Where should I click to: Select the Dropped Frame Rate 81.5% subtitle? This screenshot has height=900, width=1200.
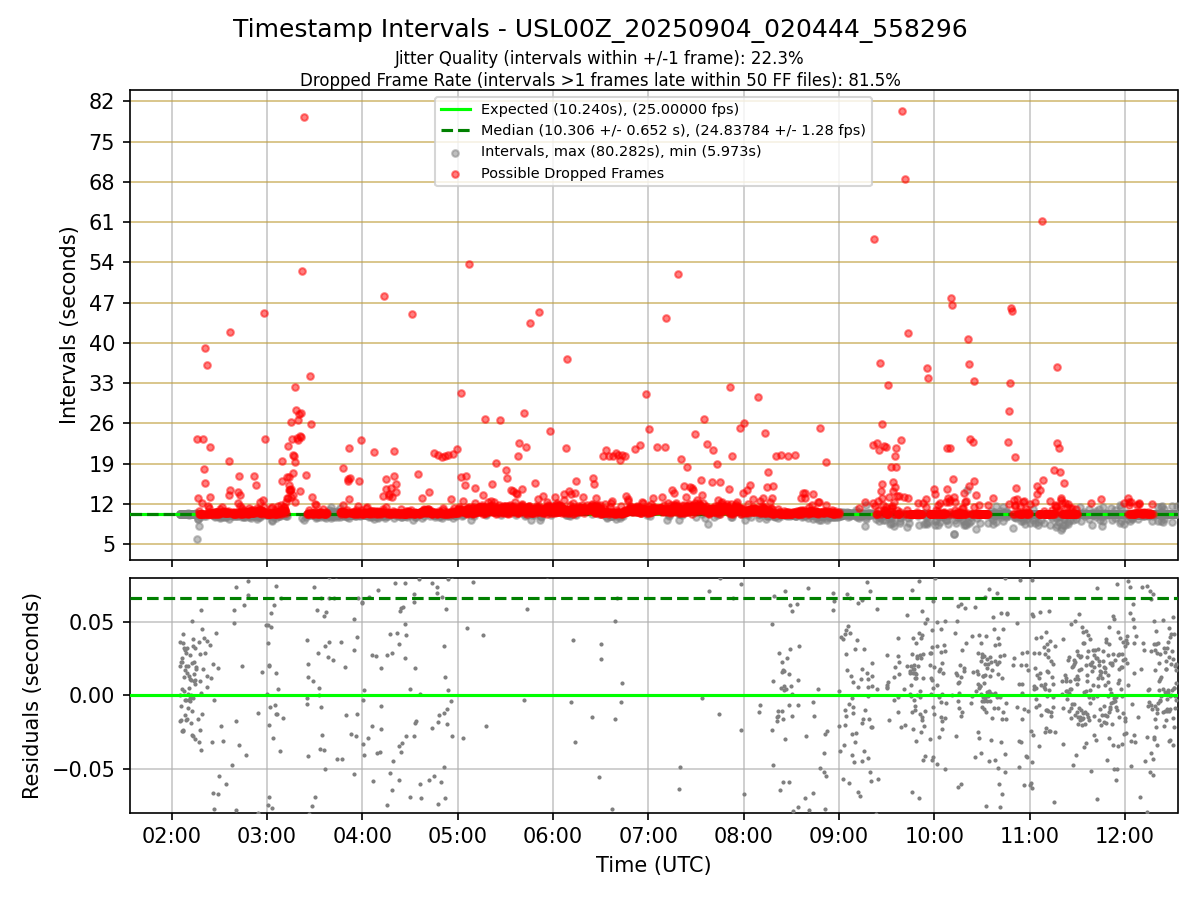pyautogui.click(x=600, y=80)
